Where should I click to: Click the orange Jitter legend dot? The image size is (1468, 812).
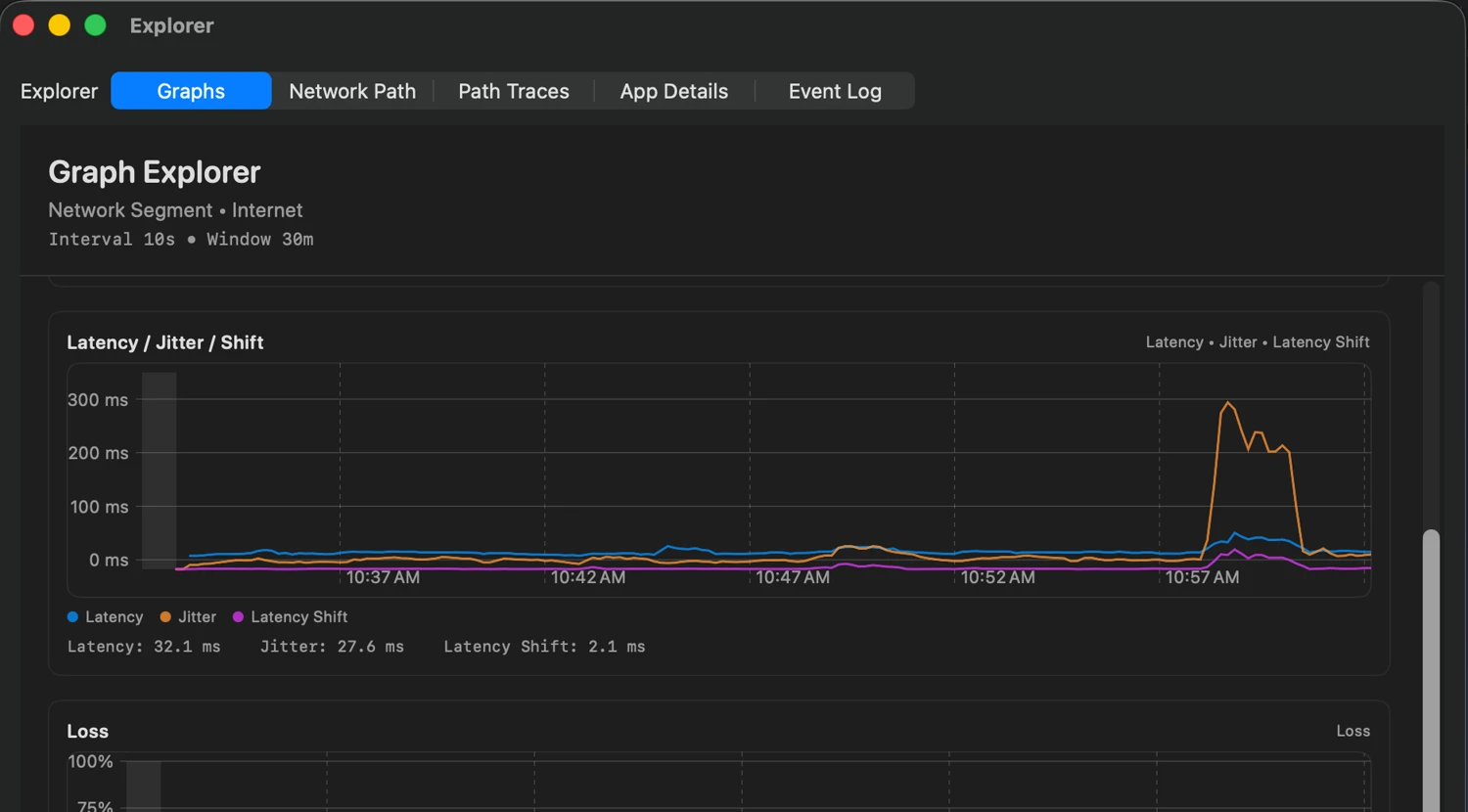pyautogui.click(x=165, y=617)
